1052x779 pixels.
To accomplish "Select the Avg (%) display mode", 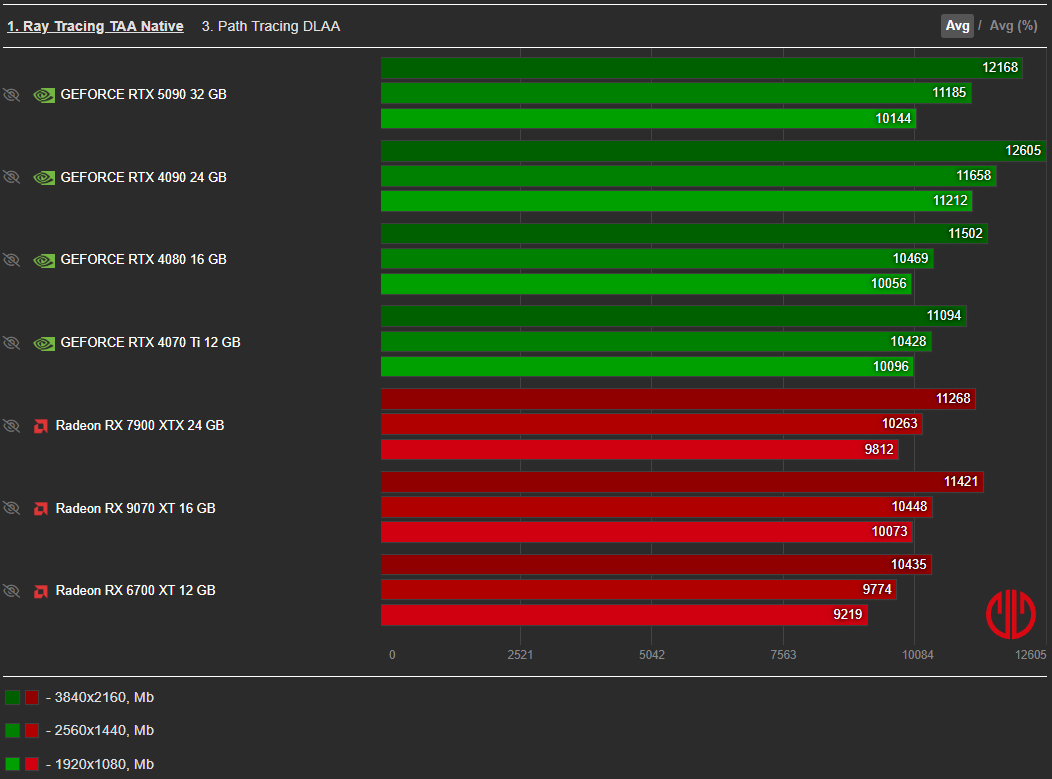I will coord(1013,26).
